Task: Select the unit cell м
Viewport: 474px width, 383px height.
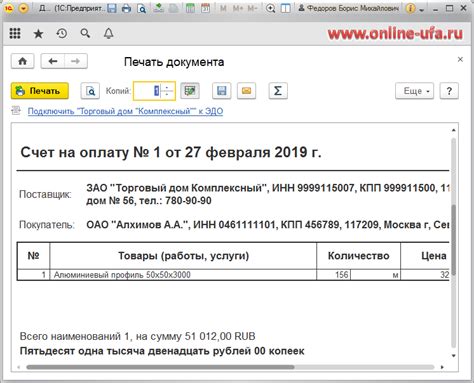Action: click(x=376, y=275)
